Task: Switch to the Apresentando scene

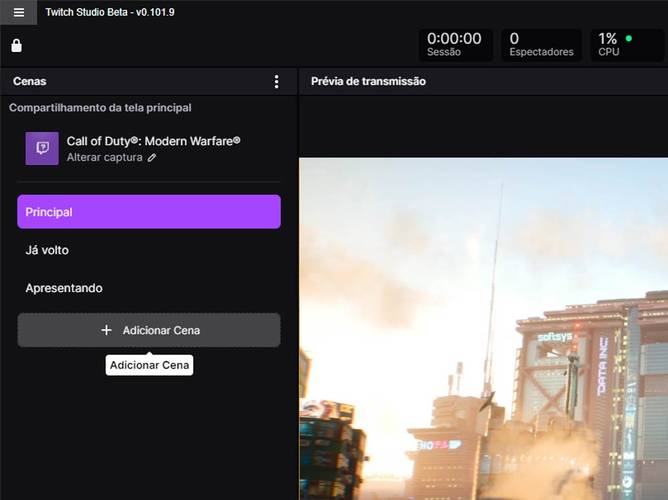Action: (149, 288)
